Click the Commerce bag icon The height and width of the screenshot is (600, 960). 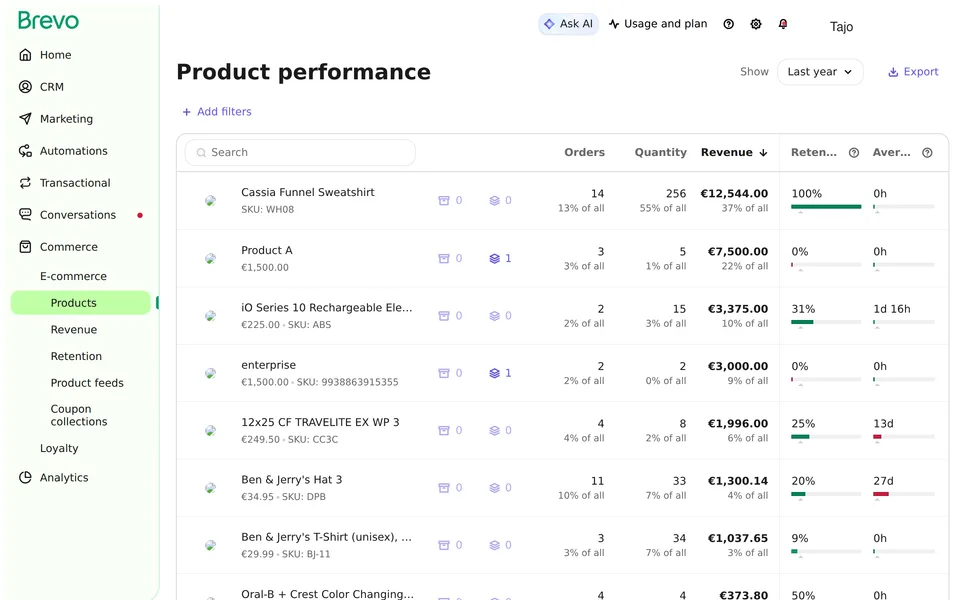tap(25, 247)
